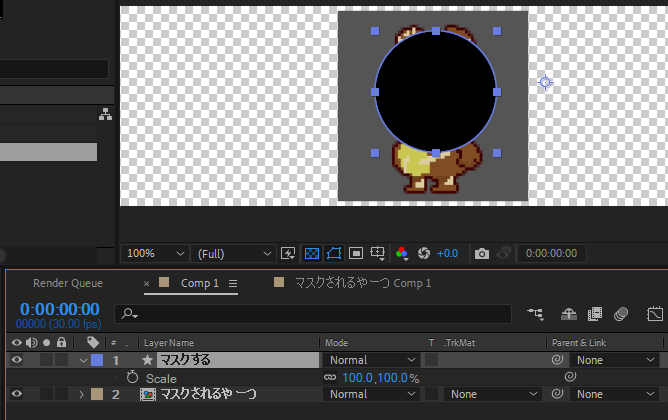Screen dimensions: 668x420
Task: Open grid and guide options icon
Action: click(377, 253)
